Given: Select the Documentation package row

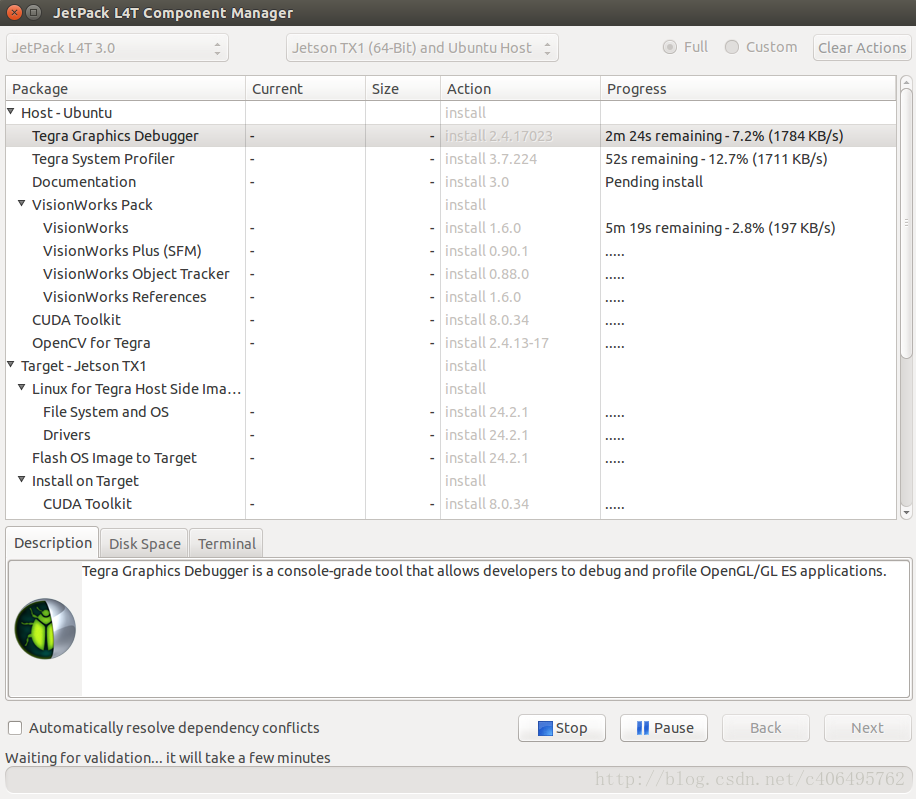Looking at the screenshot, I should pos(451,182).
